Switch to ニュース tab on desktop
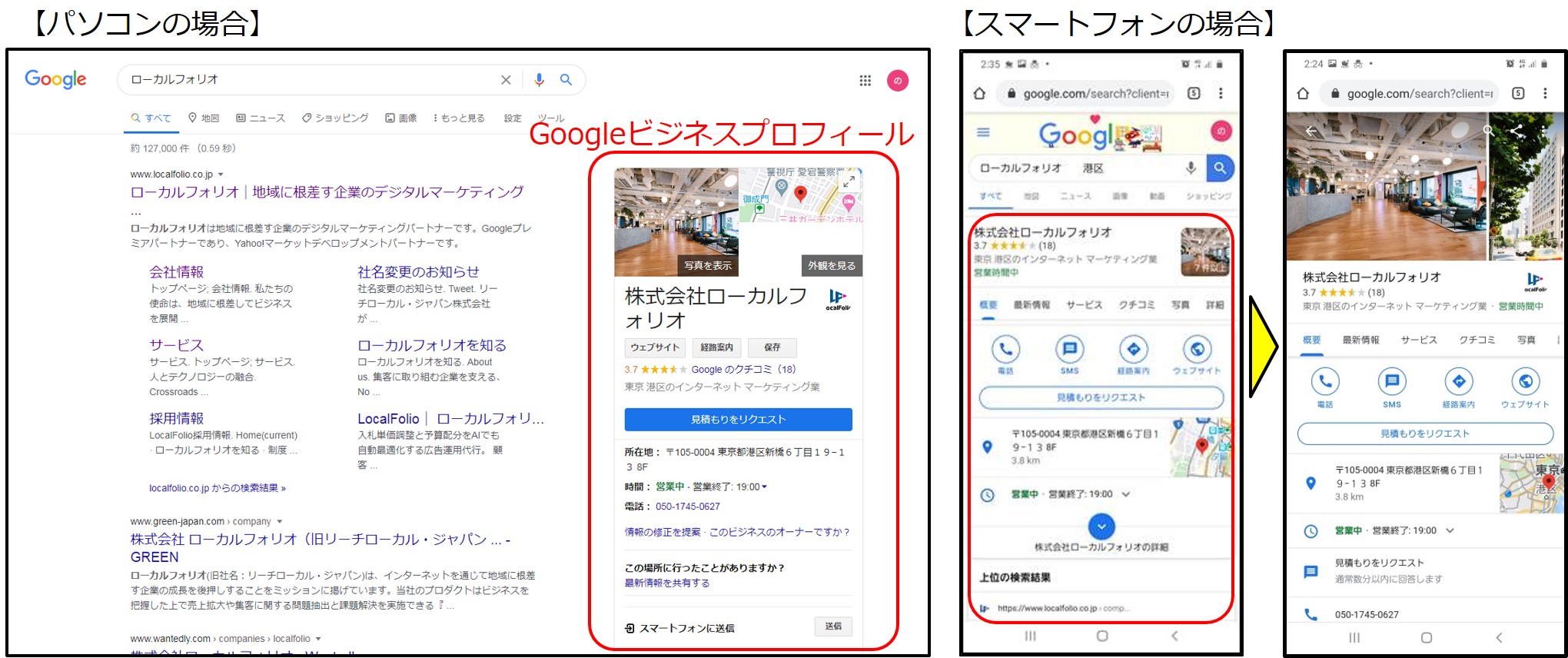The height and width of the screenshot is (658, 1568). pos(261,118)
